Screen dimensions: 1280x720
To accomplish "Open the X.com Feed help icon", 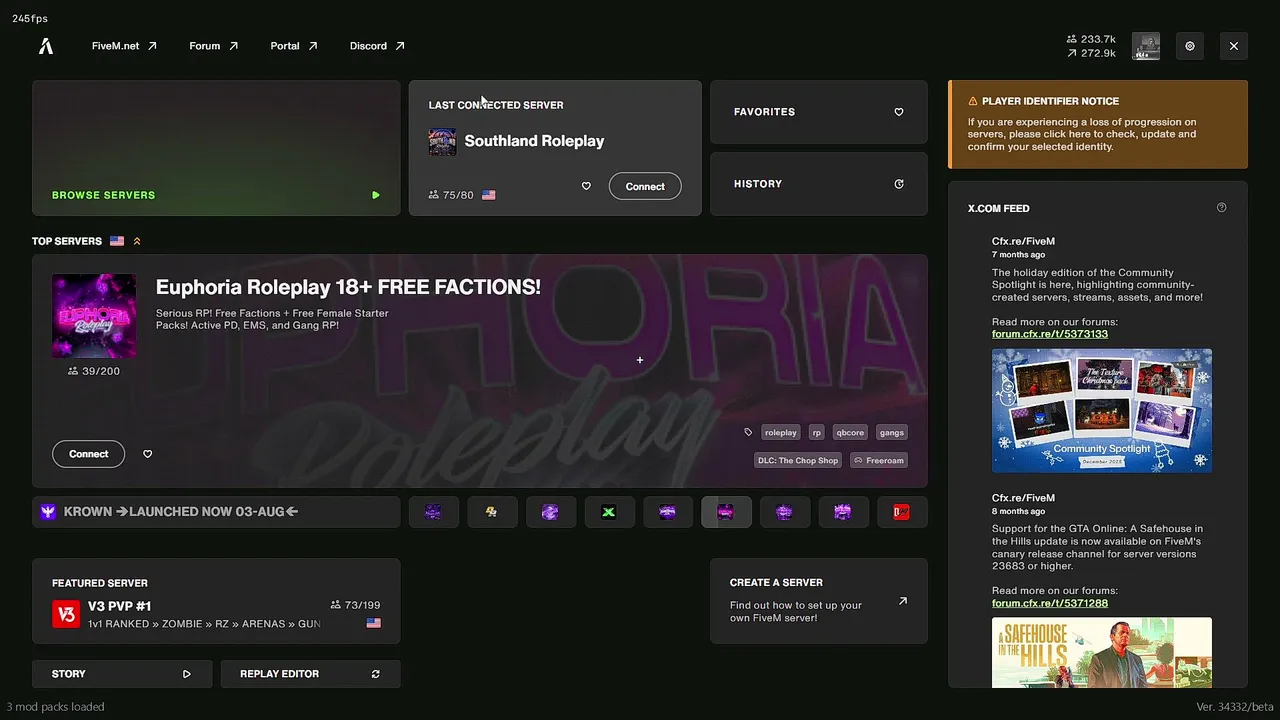I will coord(1221,208).
